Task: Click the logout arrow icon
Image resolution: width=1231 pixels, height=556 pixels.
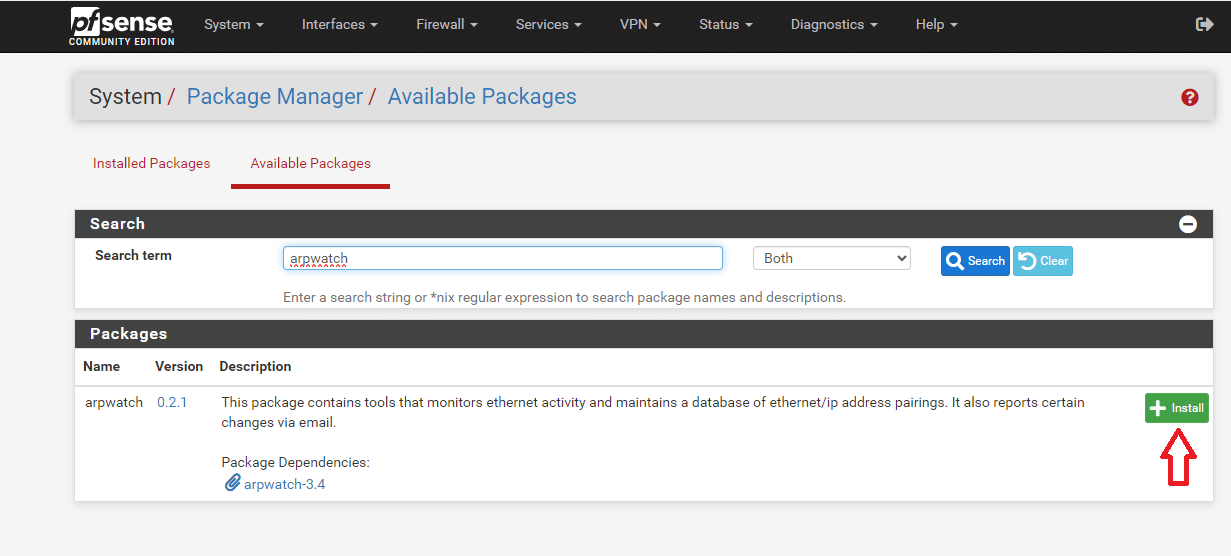Action: click(1204, 24)
